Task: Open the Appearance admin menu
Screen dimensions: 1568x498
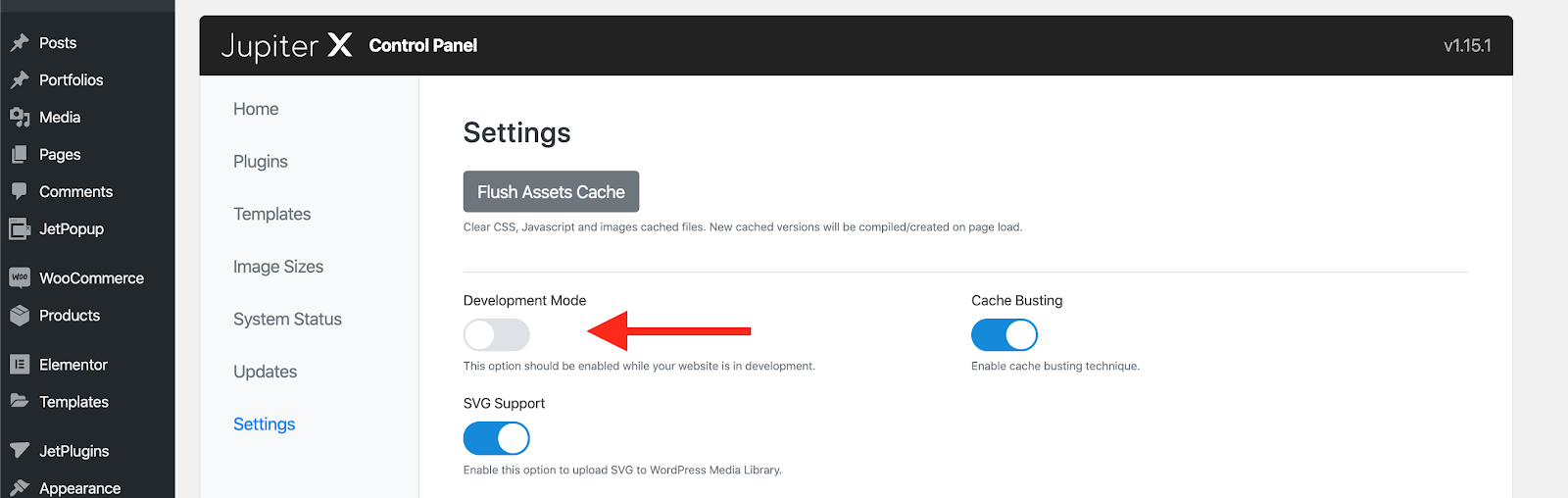Action: pos(79,488)
